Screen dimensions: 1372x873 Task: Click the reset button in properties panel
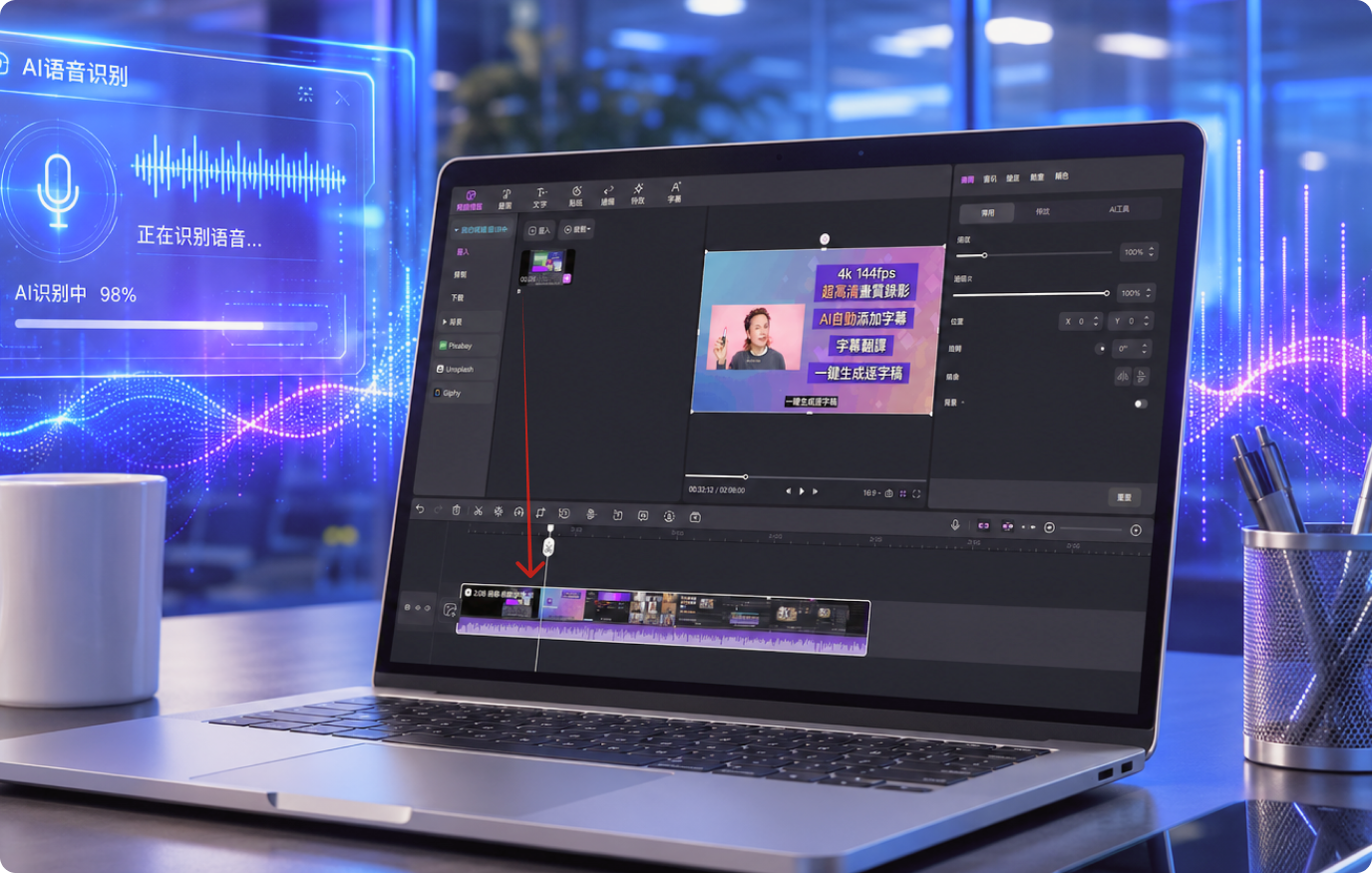[x=1125, y=496]
